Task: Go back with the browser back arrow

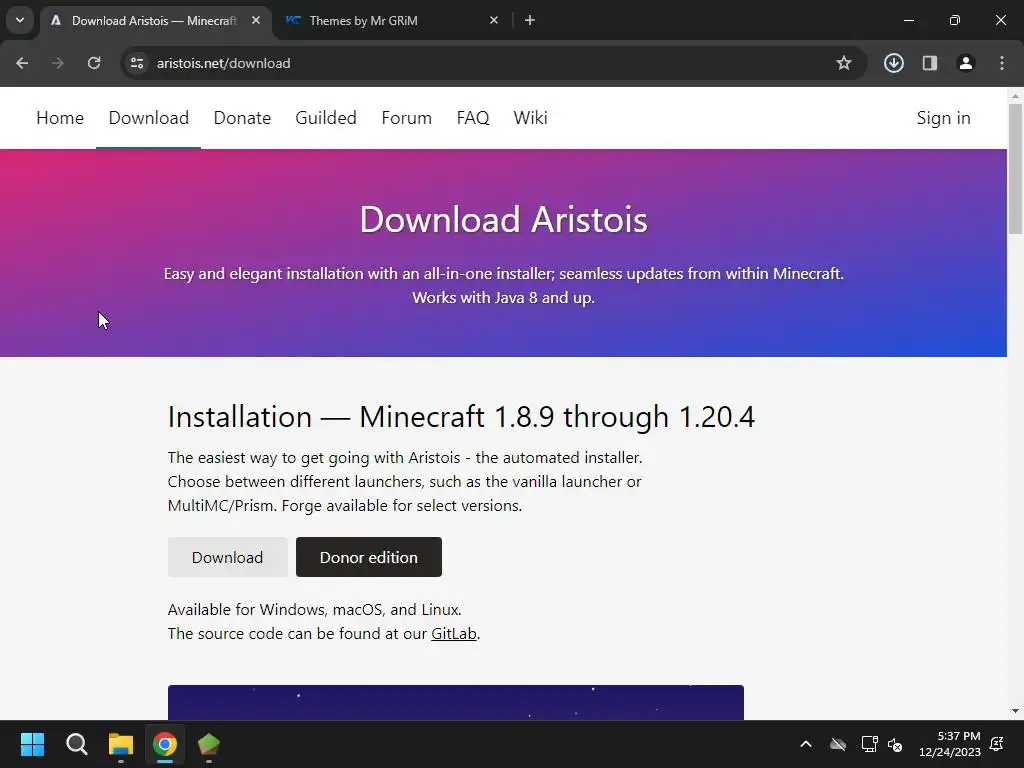Action: tap(22, 63)
